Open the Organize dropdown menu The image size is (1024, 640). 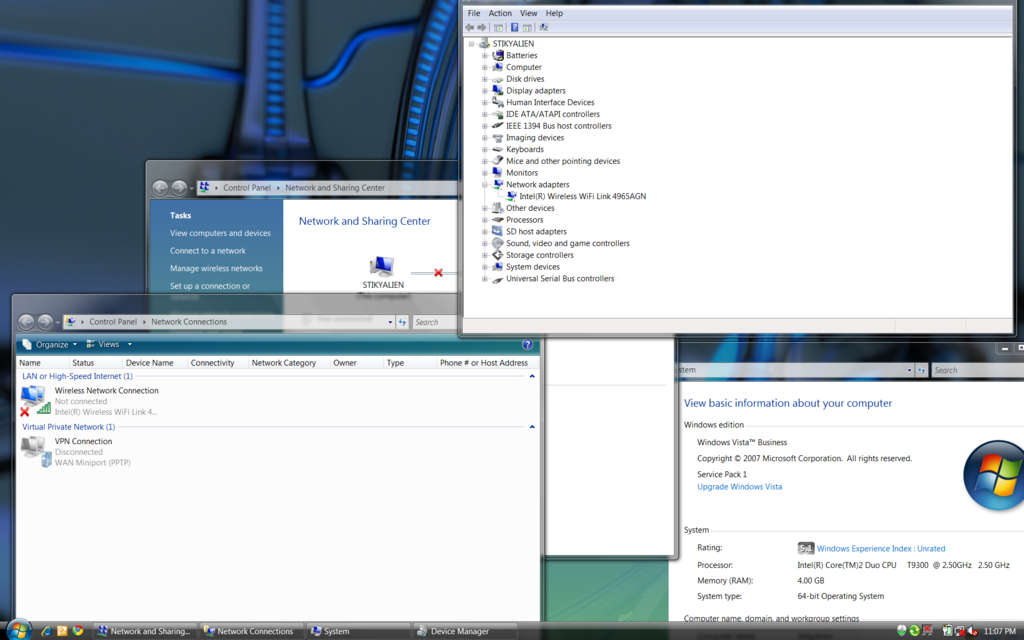[x=50, y=344]
